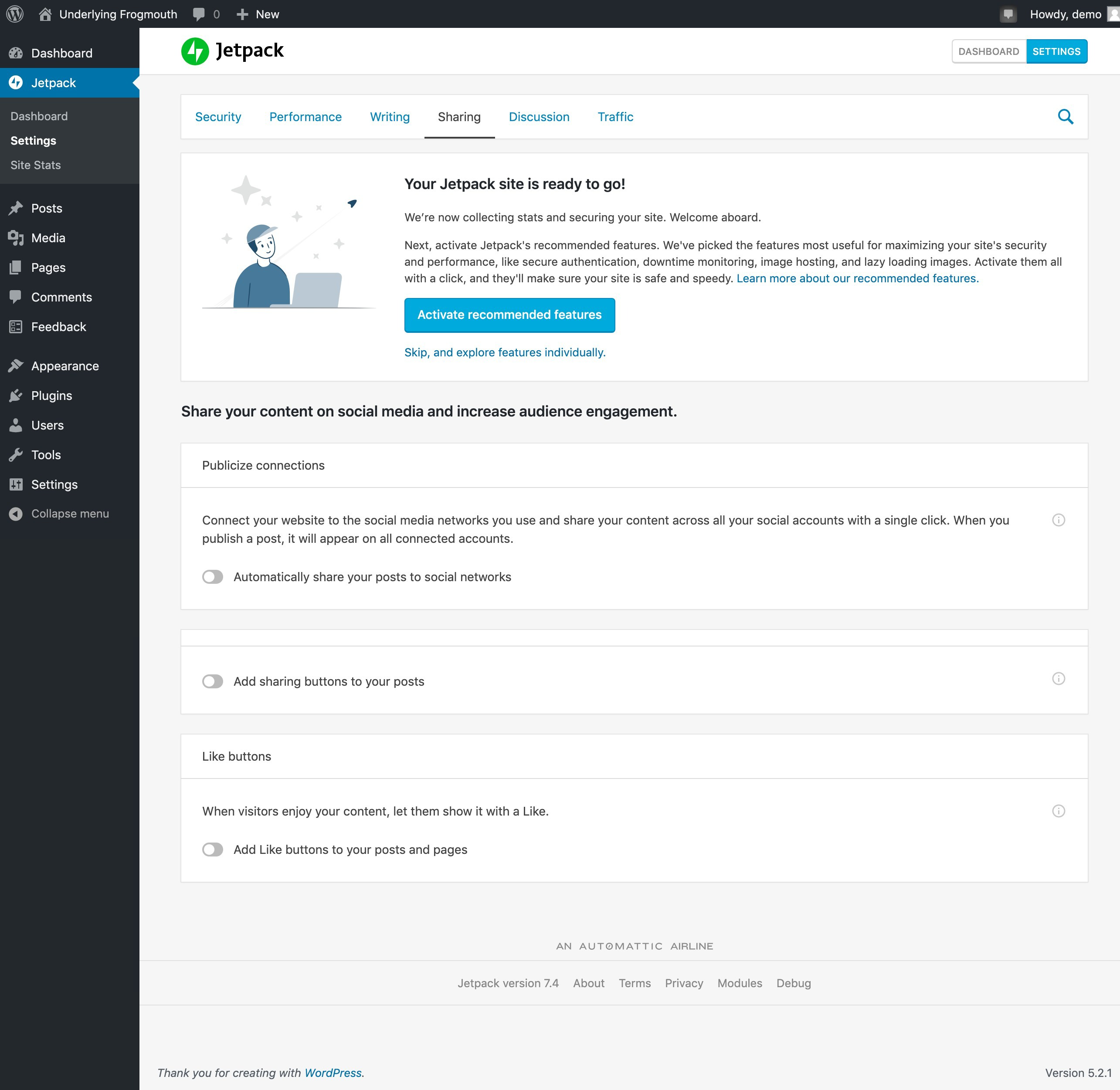This screenshot has height=1090, width=1120.
Task: Open the Discussion tab
Action: pos(539,117)
